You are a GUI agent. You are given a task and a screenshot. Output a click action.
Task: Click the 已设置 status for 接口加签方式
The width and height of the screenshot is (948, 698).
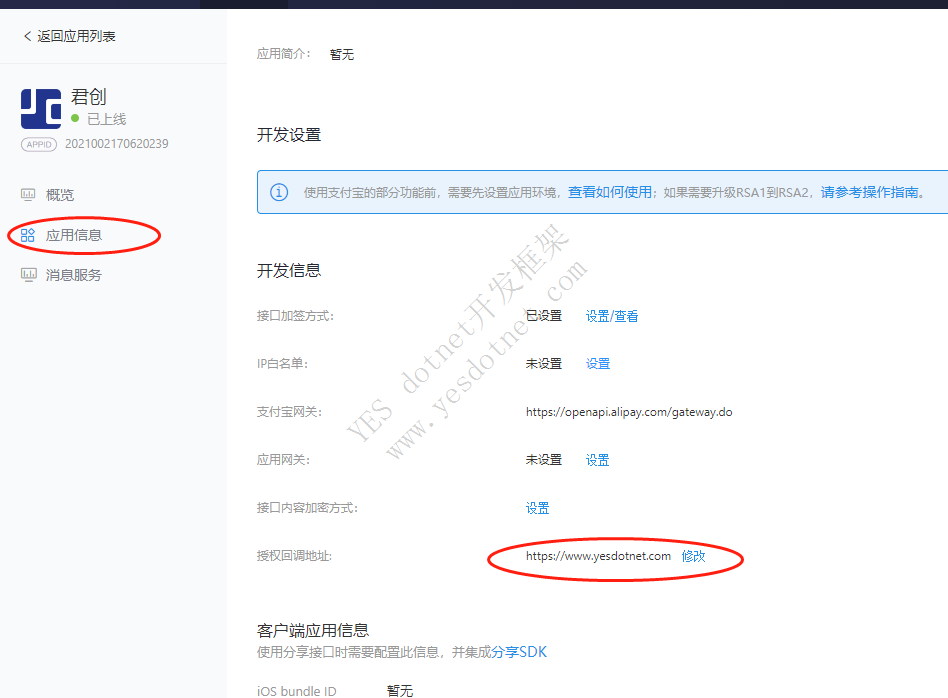click(x=544, y=316)
